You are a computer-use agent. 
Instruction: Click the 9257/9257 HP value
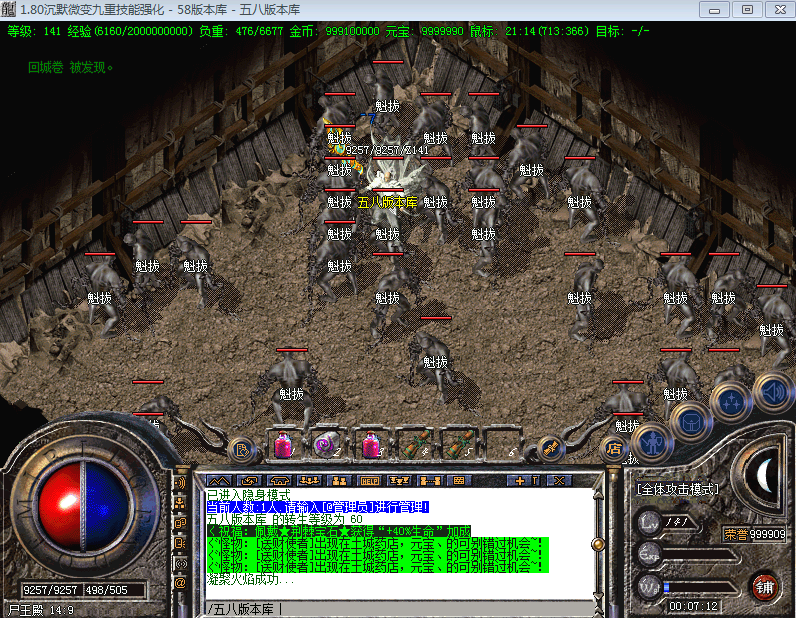pyautogui.click(x=50, y=590)
